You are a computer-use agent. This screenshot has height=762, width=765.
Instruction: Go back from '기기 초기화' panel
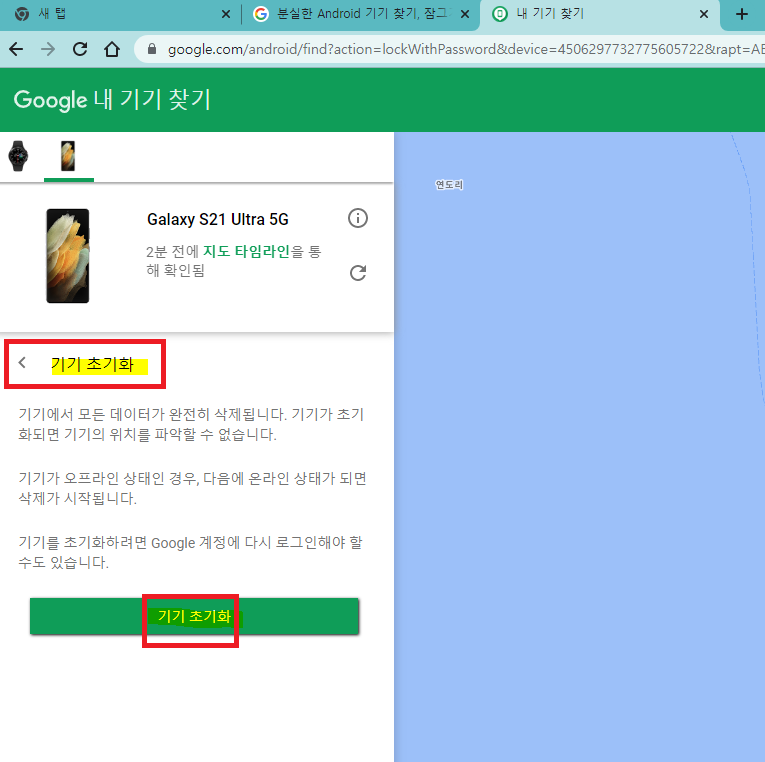[22, 362]
